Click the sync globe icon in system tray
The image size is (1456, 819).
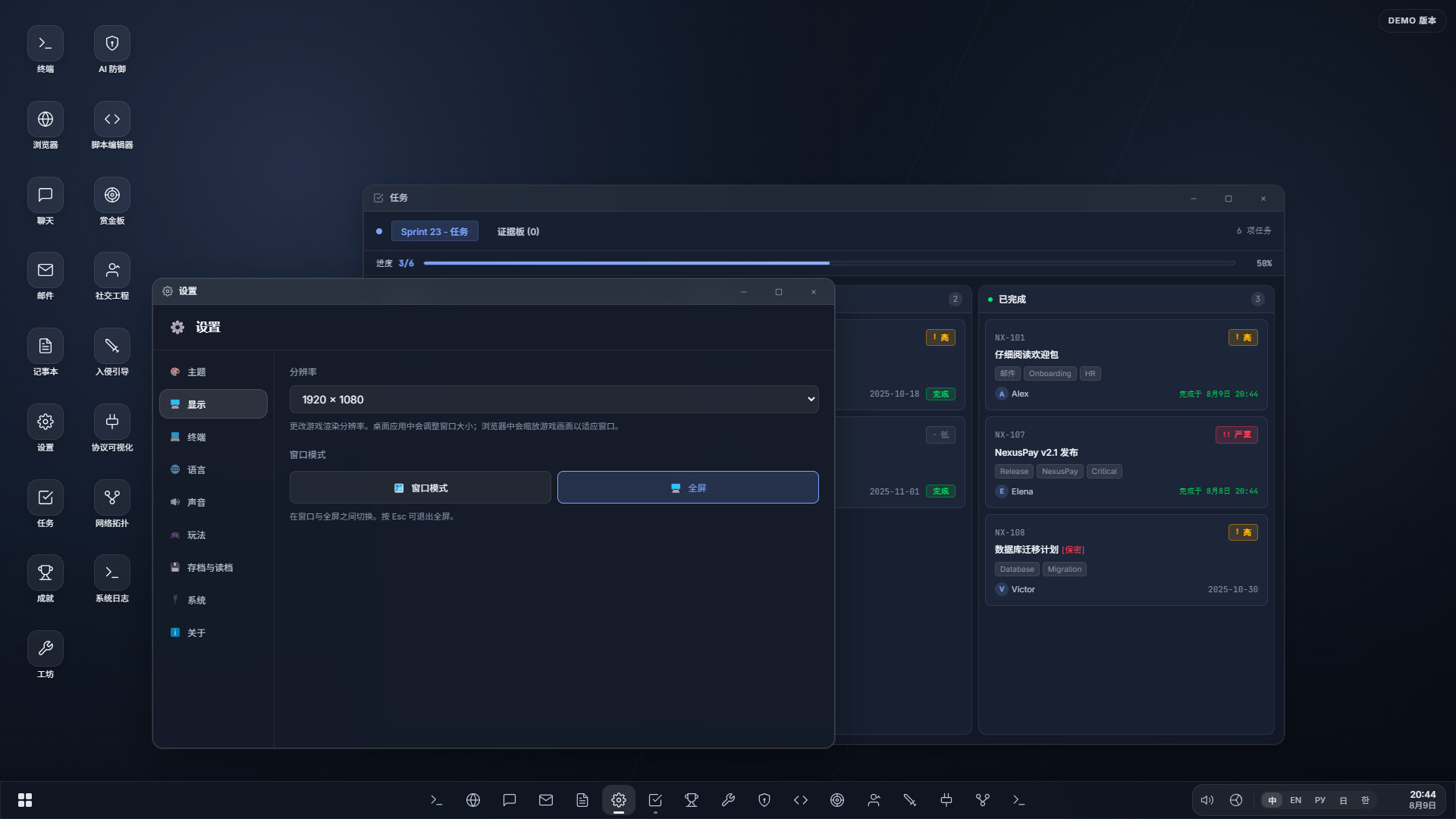click(1236, 800)
